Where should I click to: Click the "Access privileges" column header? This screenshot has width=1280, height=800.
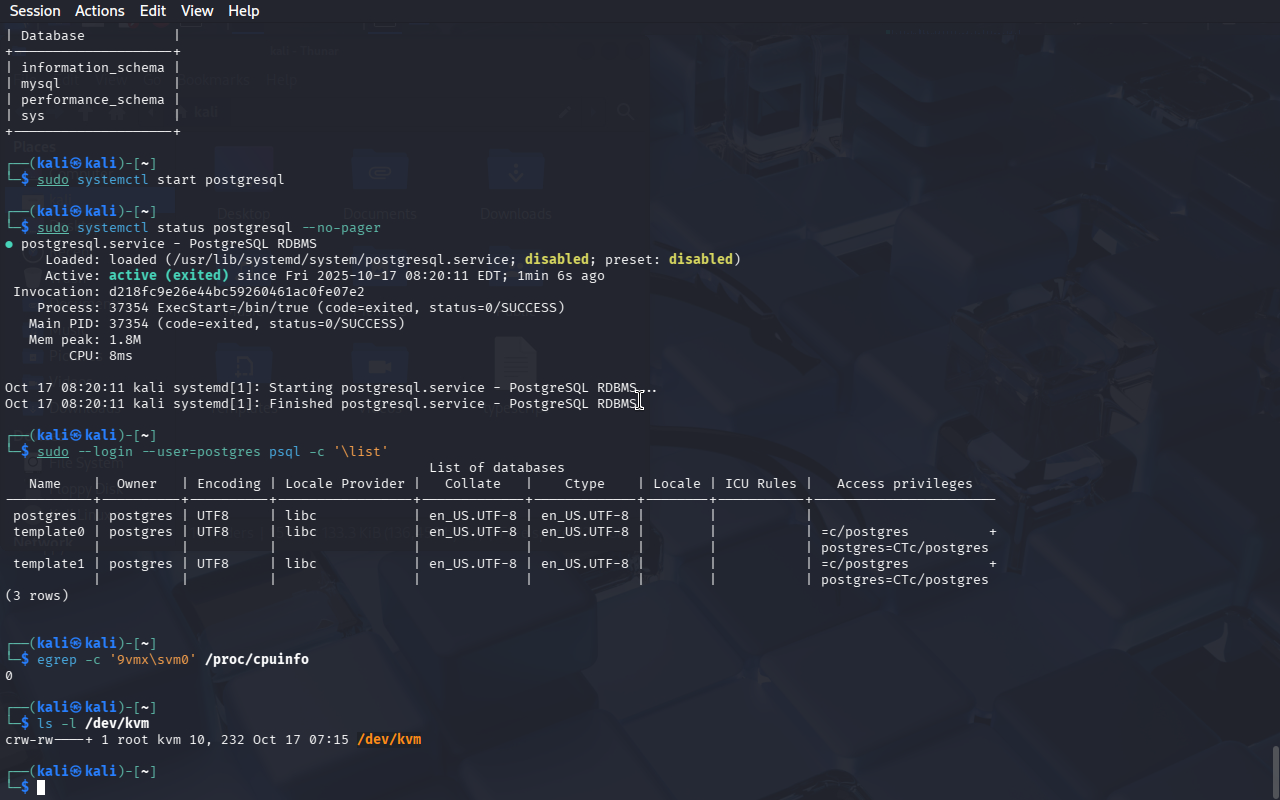(904, 484)
